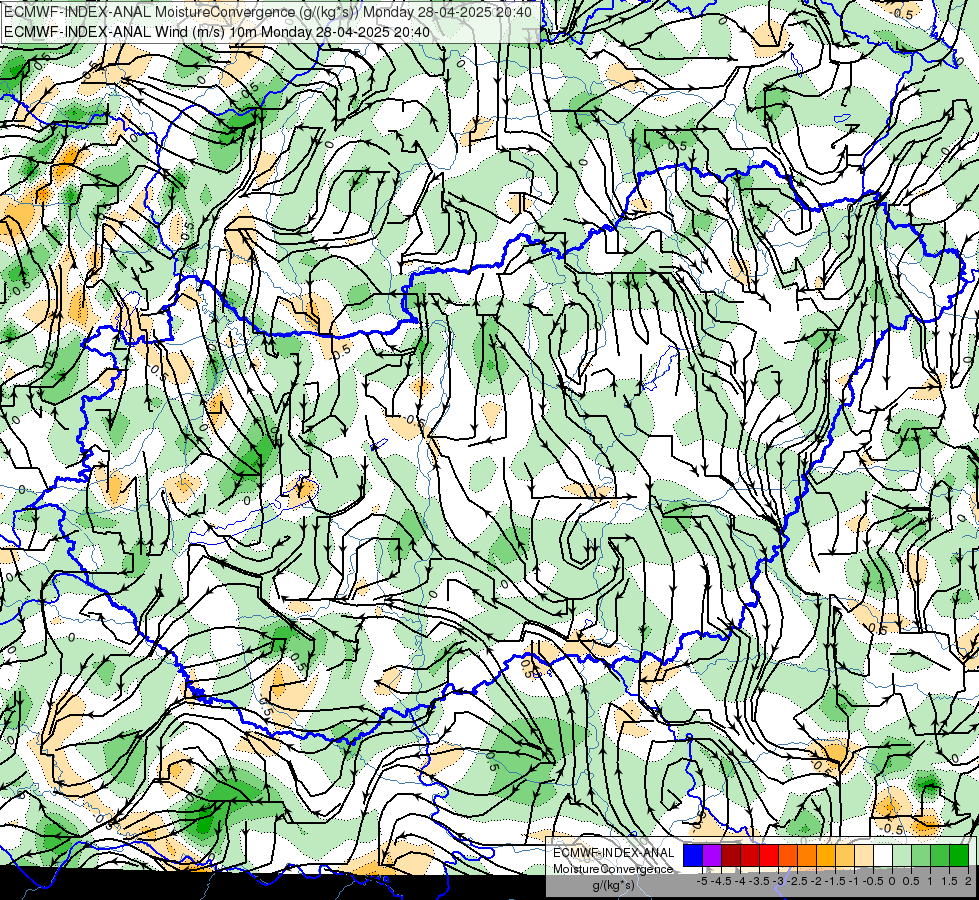
Task: Click the blue legend swatch below -5
Action: click(693, 855)
